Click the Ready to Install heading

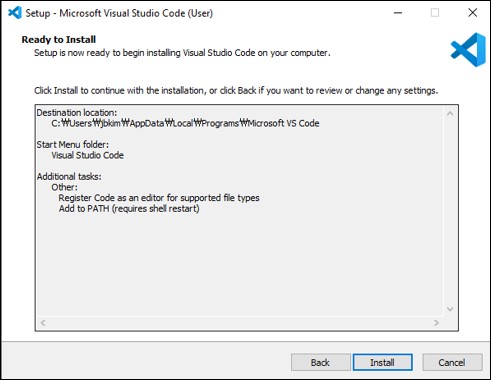(x=59, y=40)
